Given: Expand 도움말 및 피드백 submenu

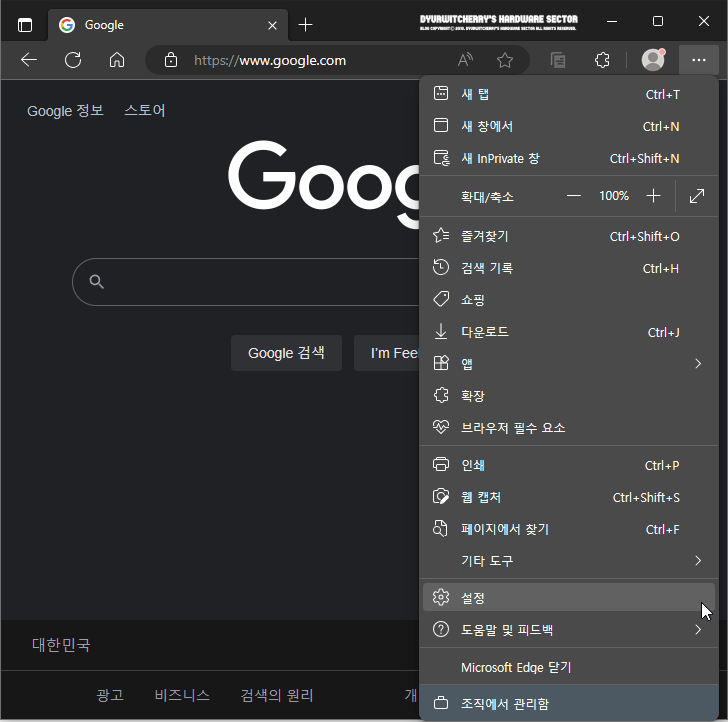Looking at the screenshot, I should (569, 630).
